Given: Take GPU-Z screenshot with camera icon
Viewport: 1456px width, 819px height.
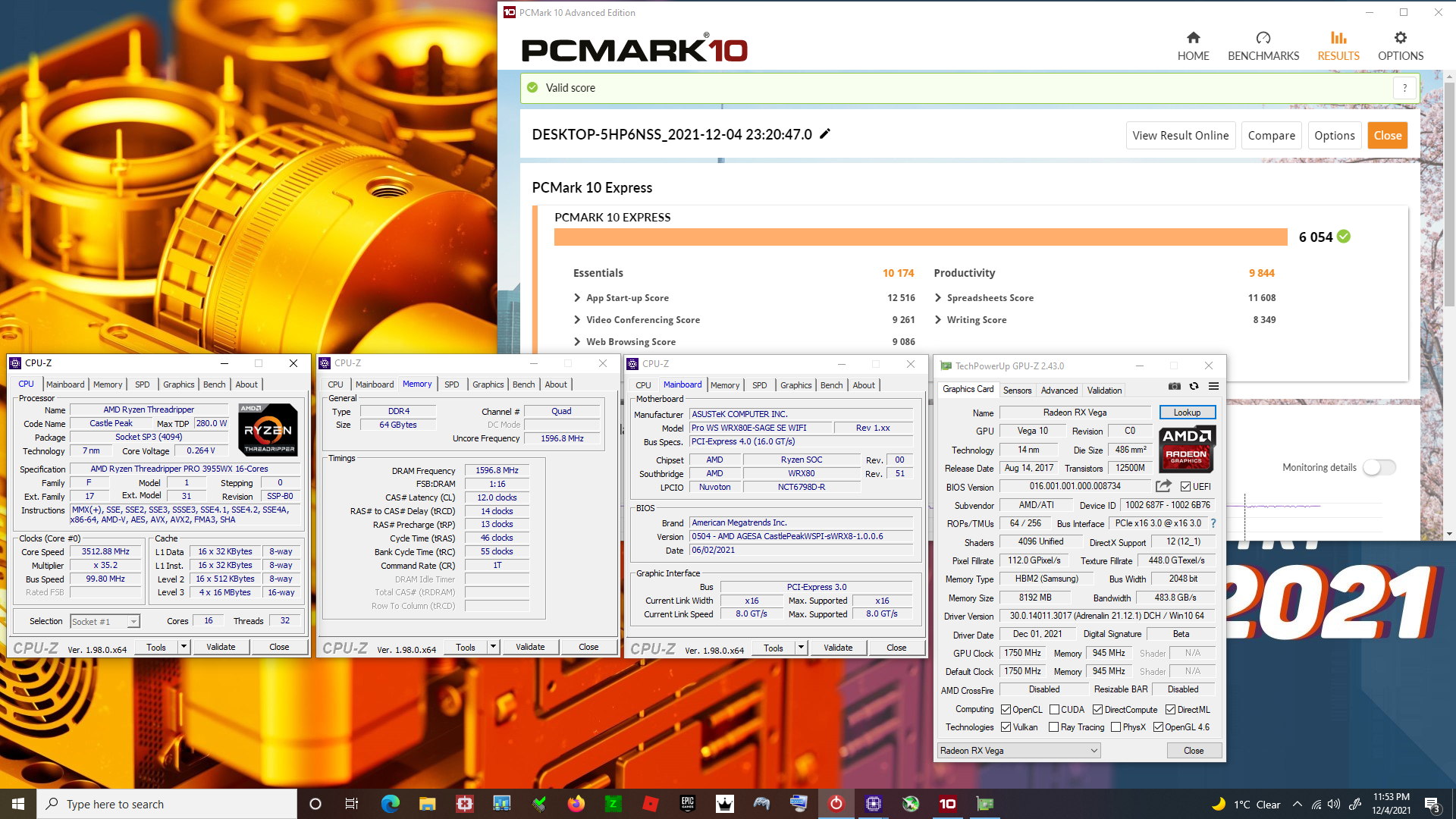Looking at the screenshot, I should [x=1175, y=386].
